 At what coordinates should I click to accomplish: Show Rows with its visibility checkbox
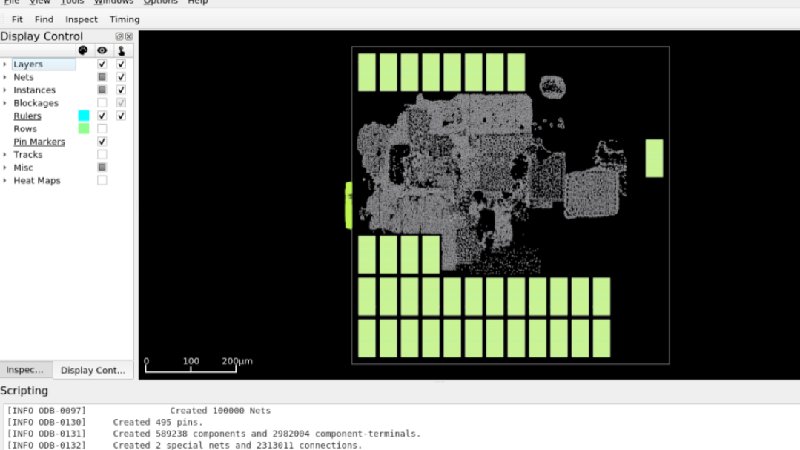[x=102, y=128]
